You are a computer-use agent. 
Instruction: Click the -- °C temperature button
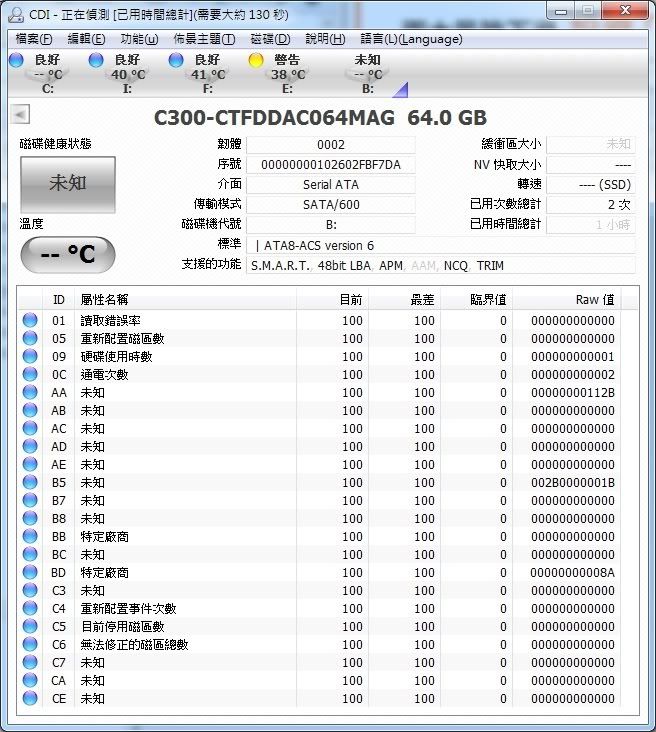[x=68, y=254]
